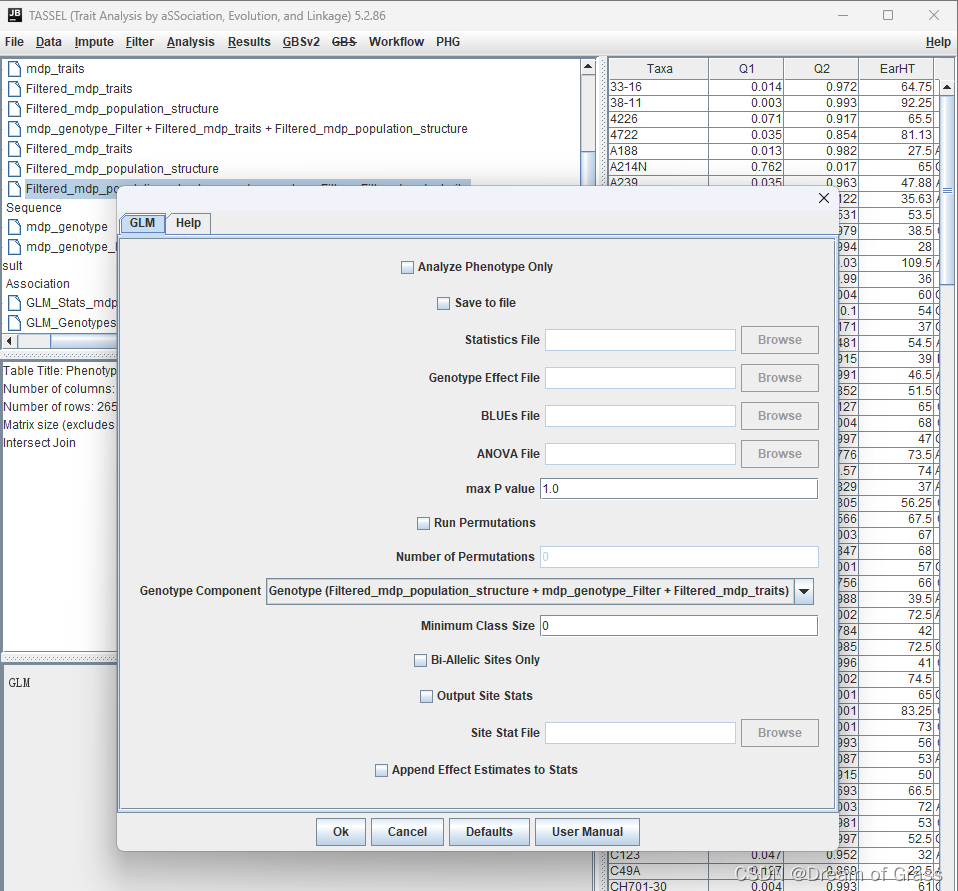Click the file icon beside GLM_Stats_mdp

[15, 303]
